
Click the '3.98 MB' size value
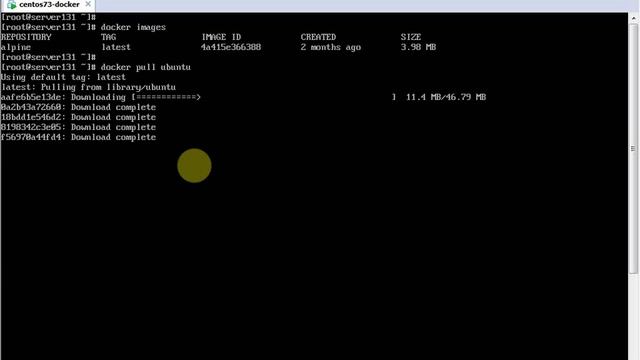point(418,47)
